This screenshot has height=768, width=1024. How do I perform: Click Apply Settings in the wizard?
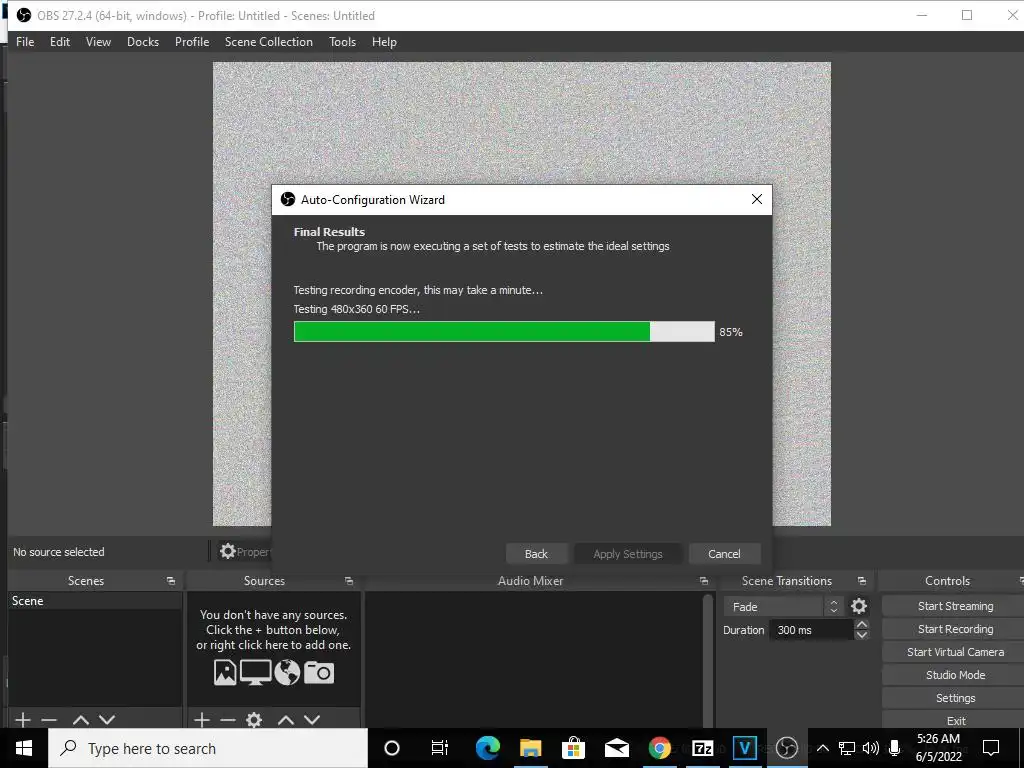[628, 554]
